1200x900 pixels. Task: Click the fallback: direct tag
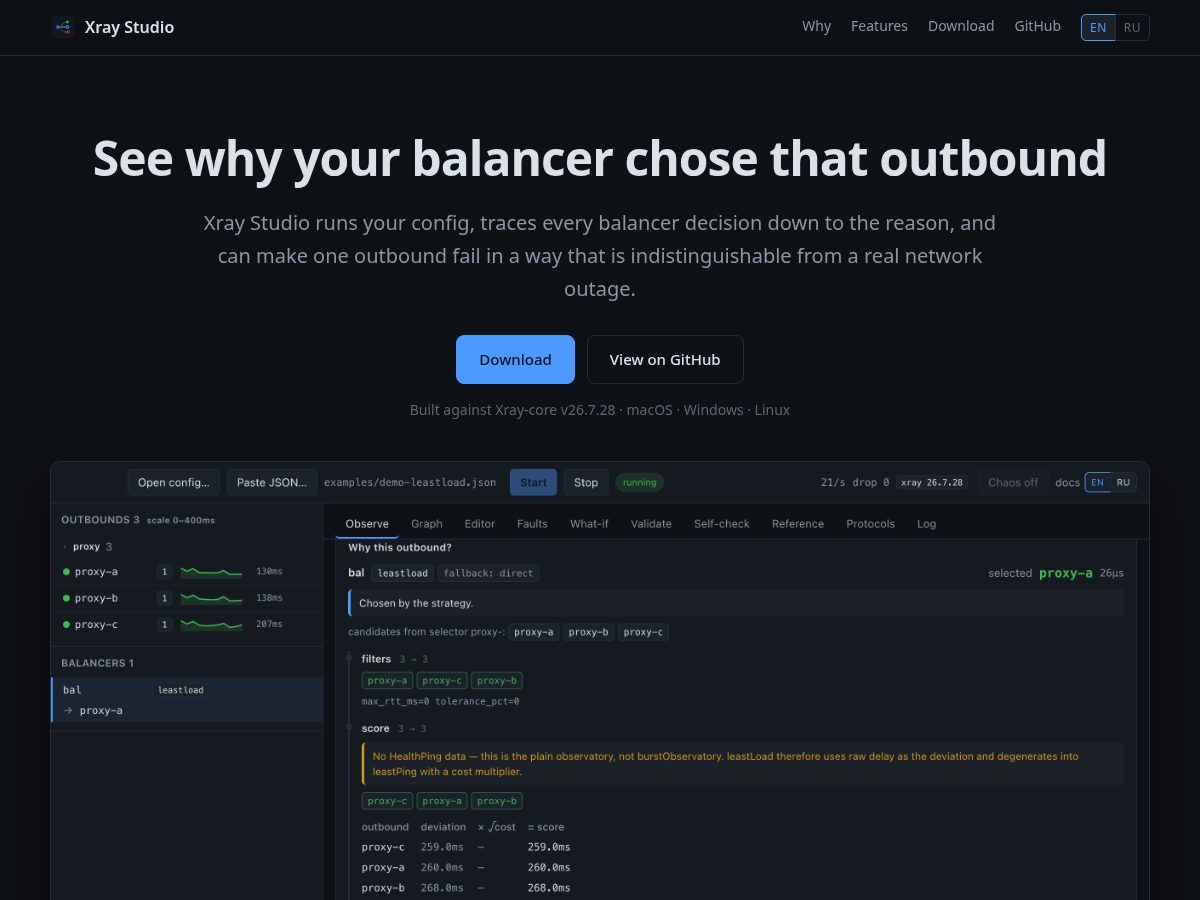489,573
